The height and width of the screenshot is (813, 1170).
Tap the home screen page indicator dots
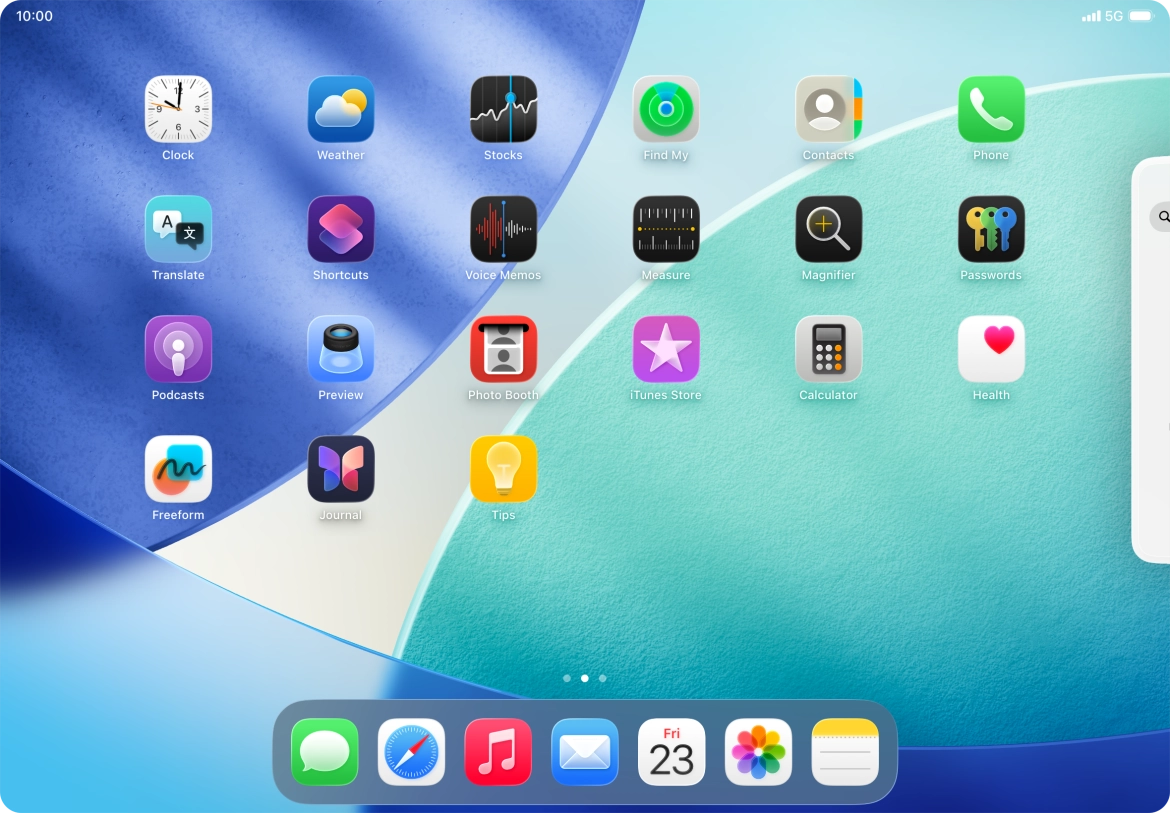(585, 678)
